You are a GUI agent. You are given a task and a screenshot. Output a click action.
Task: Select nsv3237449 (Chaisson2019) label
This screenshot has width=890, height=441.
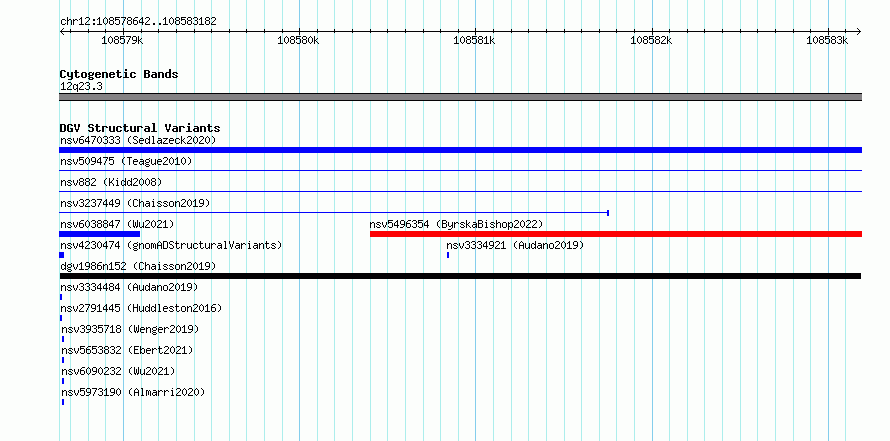coord(135,203)
